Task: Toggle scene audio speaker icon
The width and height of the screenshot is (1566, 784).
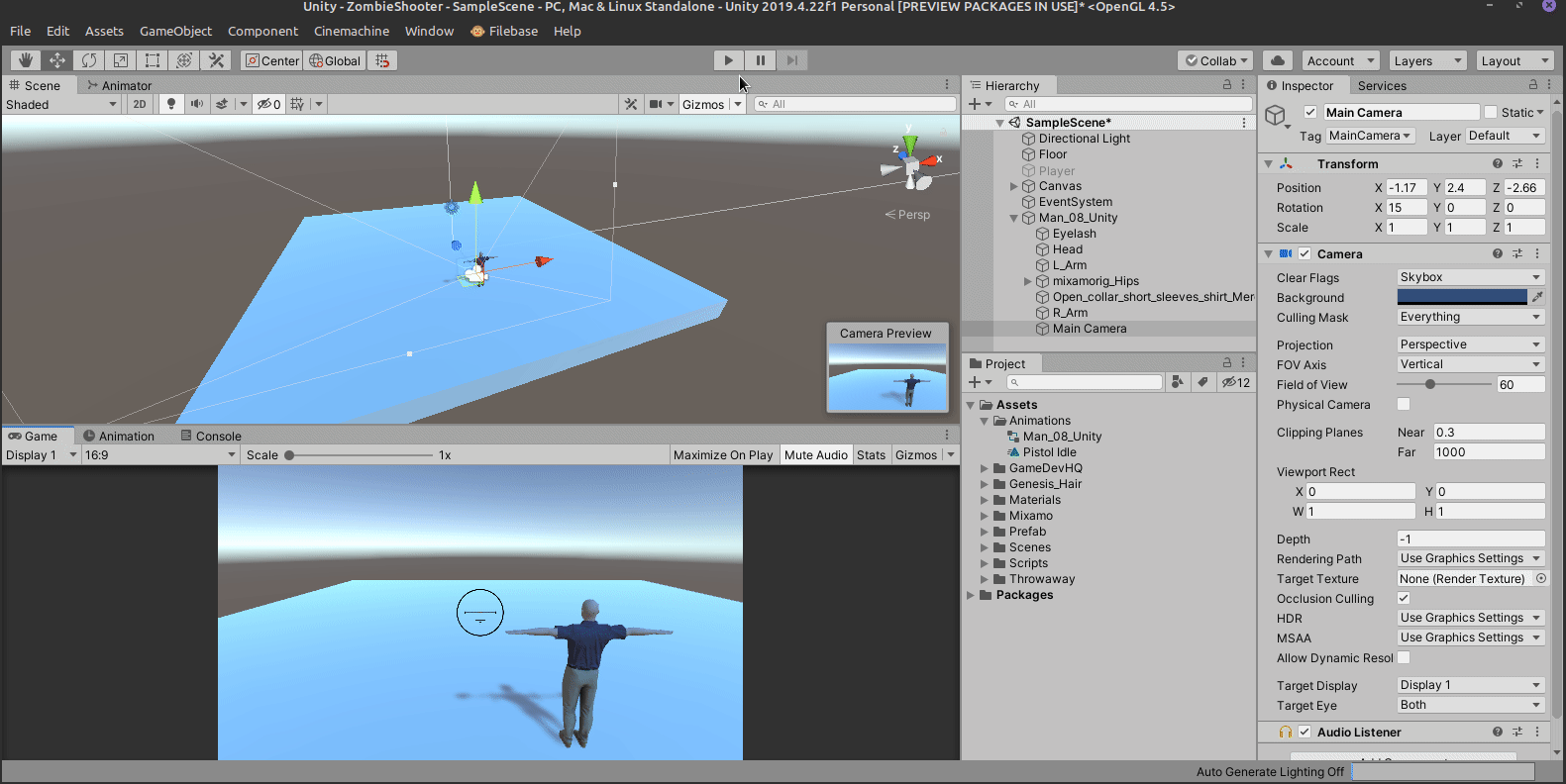Action: point(197,104)
